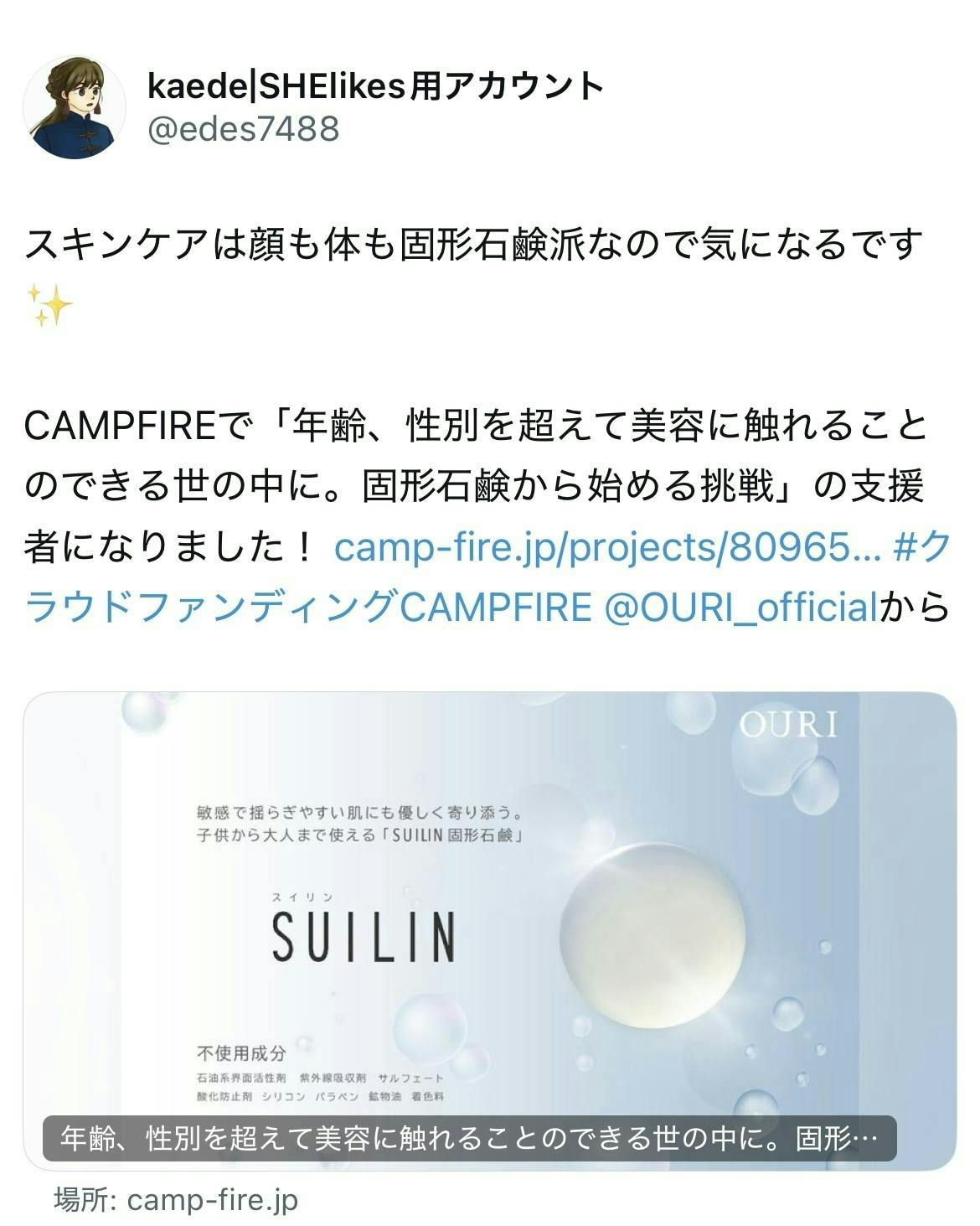Viewport: 980px width, 1226px height.
Task: Tap the sparkle emoji in the tweet
Action: (49, 305)
